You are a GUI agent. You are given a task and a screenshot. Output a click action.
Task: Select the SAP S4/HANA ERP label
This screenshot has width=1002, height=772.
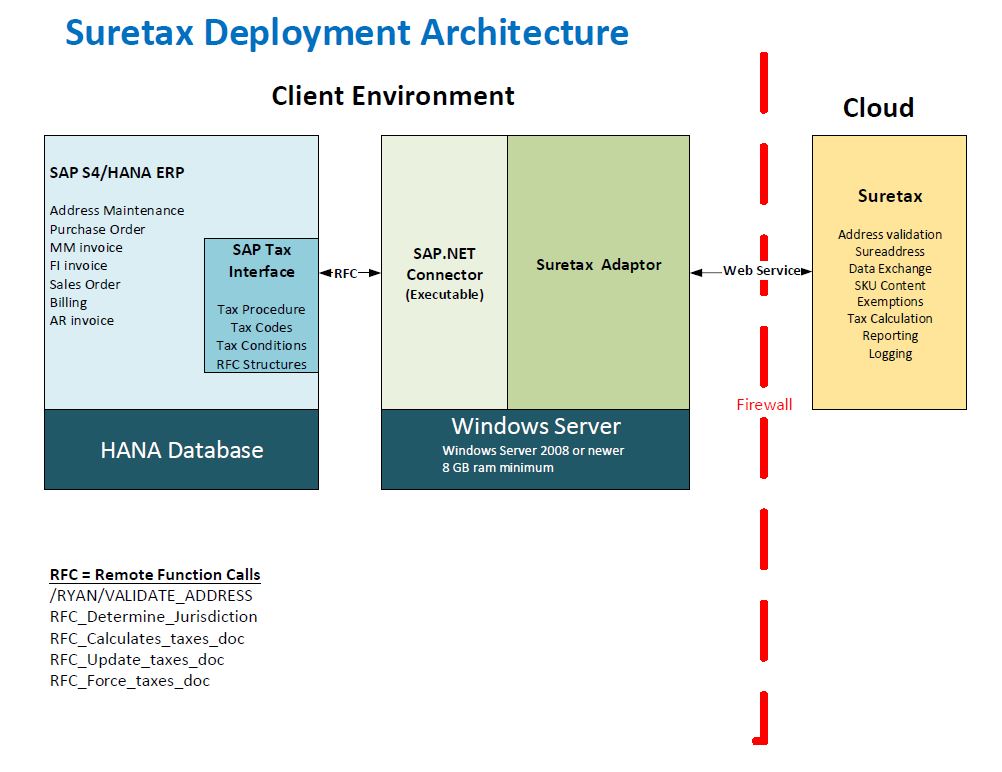[x=117, y=172]
